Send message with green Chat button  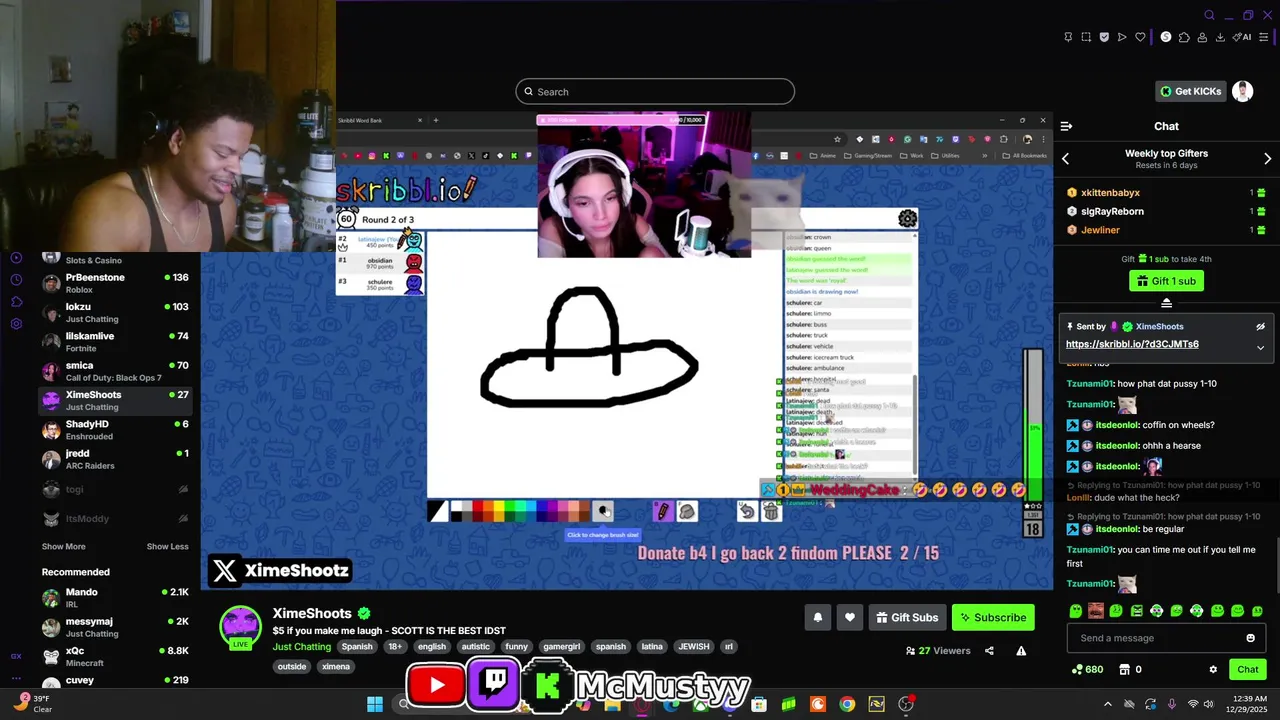(x=1247, y=669)
